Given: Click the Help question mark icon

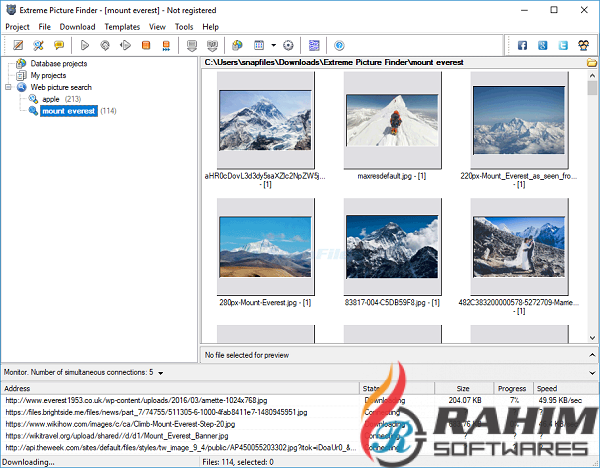Looking at the screenshot, I should pyautogui.click(x=340, y=45).
